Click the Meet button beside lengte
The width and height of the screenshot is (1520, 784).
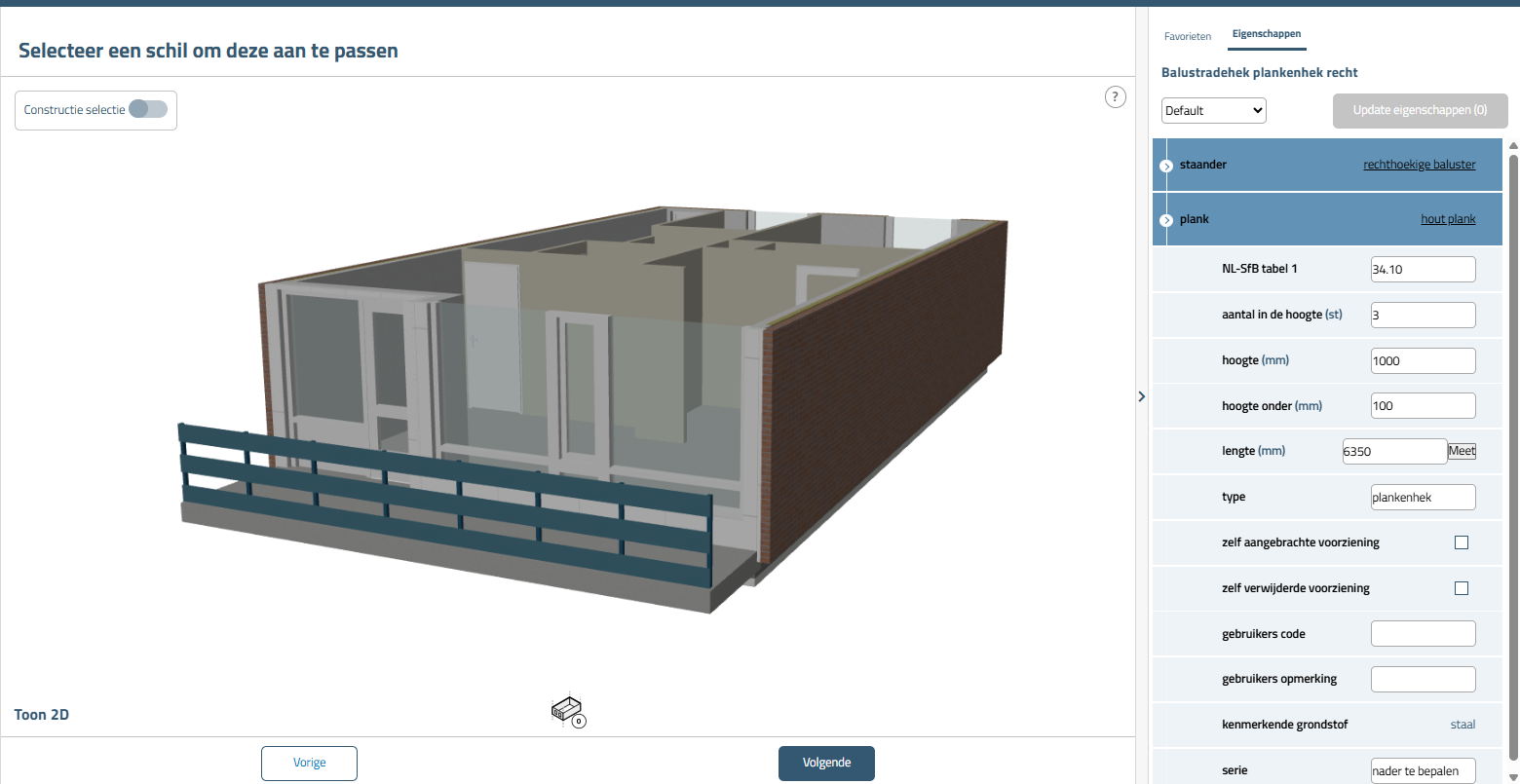tap(1462, 451)
